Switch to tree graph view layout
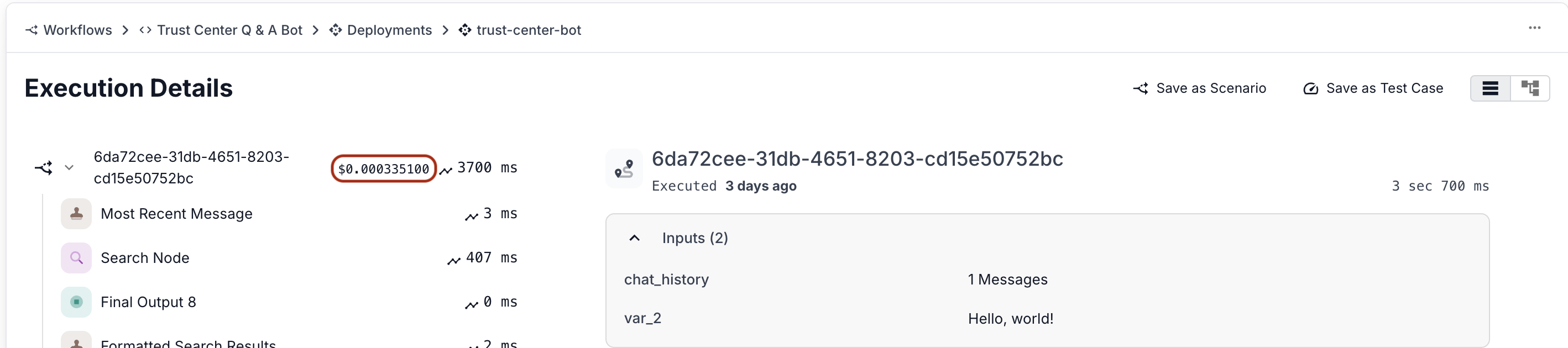Image resolution: width=1568 pixels, height=348 pixels. click(1530, 88)
